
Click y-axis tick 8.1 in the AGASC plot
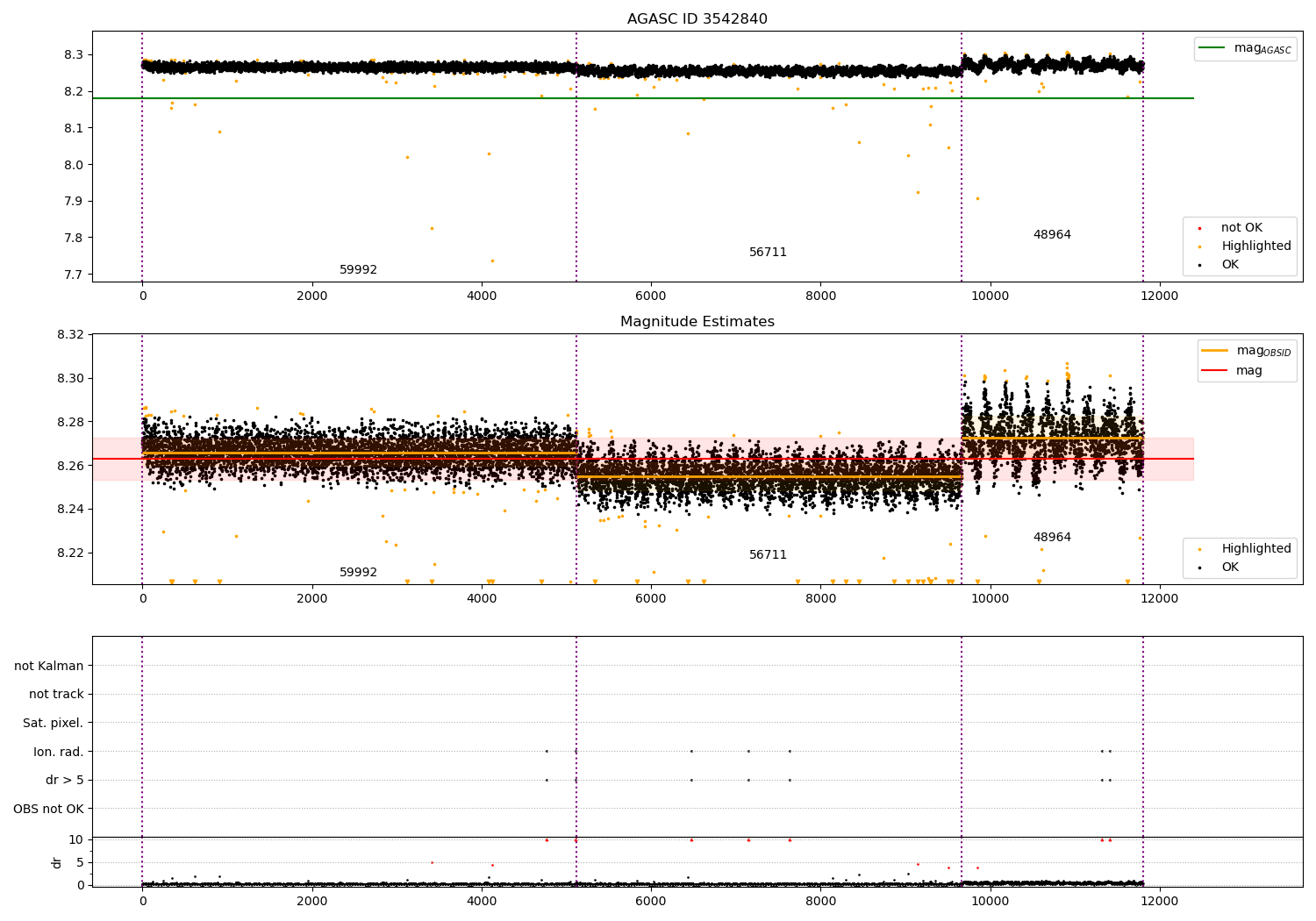pos(74,128)
